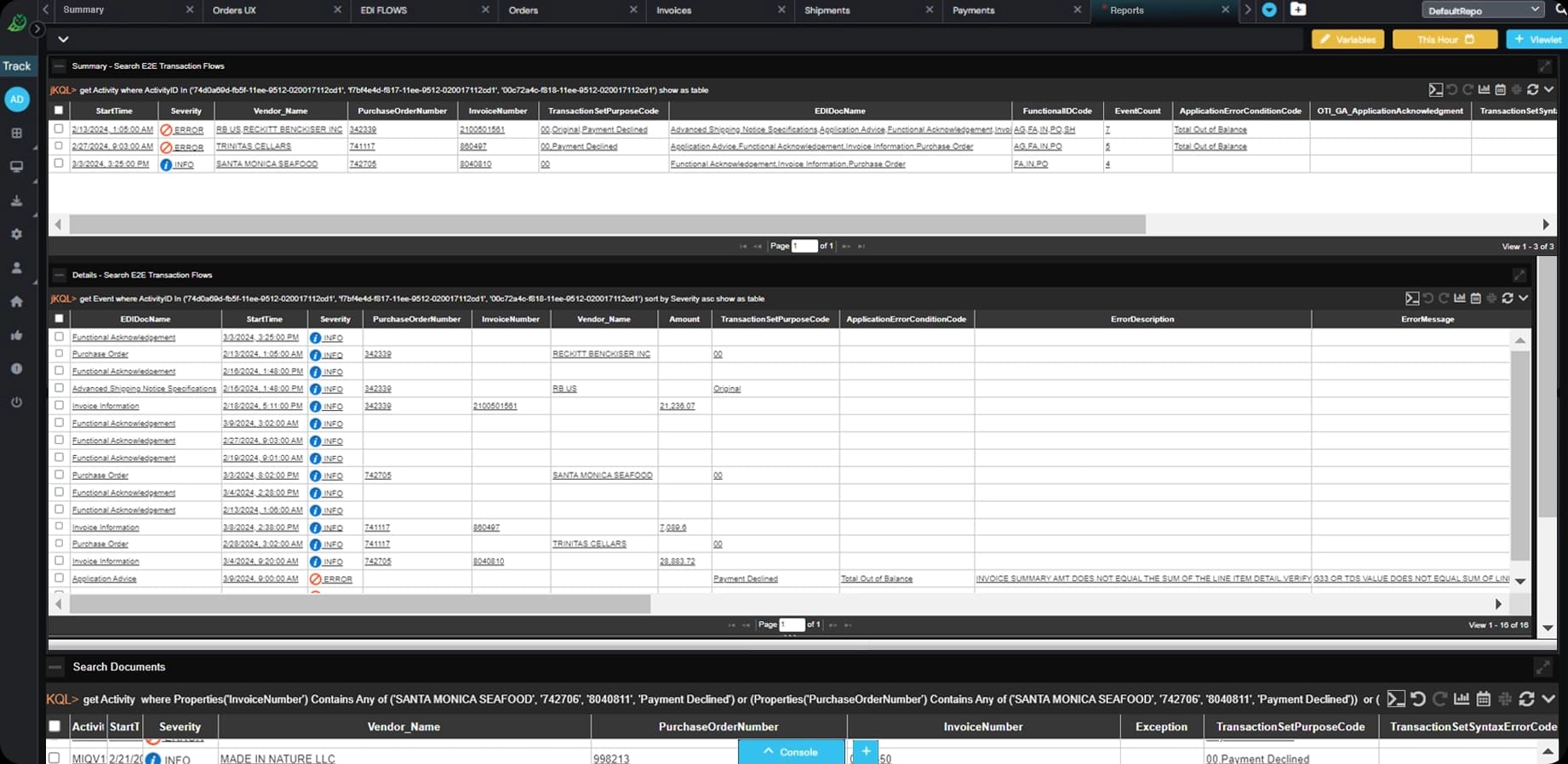Image resolution: width=1568 pixels, height=764 pixels.
Task: Switch to the Payments tab
Action: [x=974, y=10]
